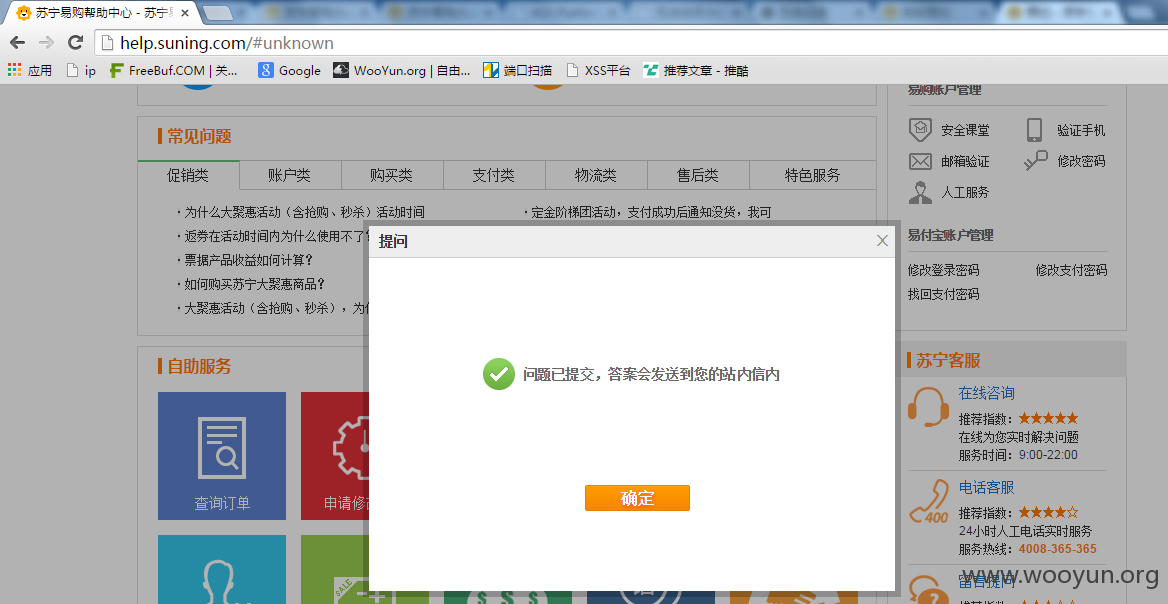Open the 在线咨询 link
The width and height of the screenshot is (1168, 604).
pyautogui.click(x=986, y=393)
